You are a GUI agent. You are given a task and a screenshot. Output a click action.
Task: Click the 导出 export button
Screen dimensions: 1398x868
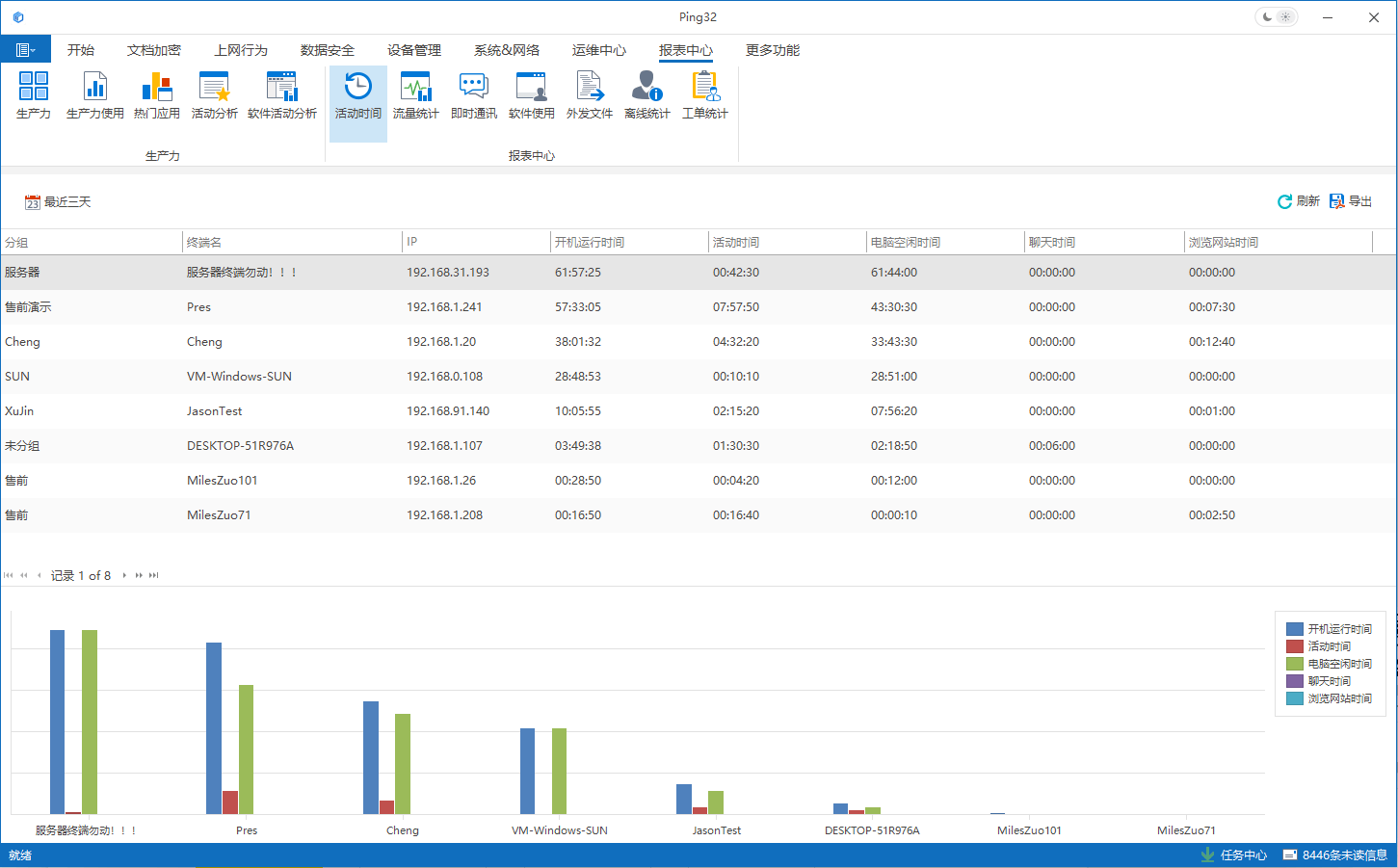tap(1351, 201)
